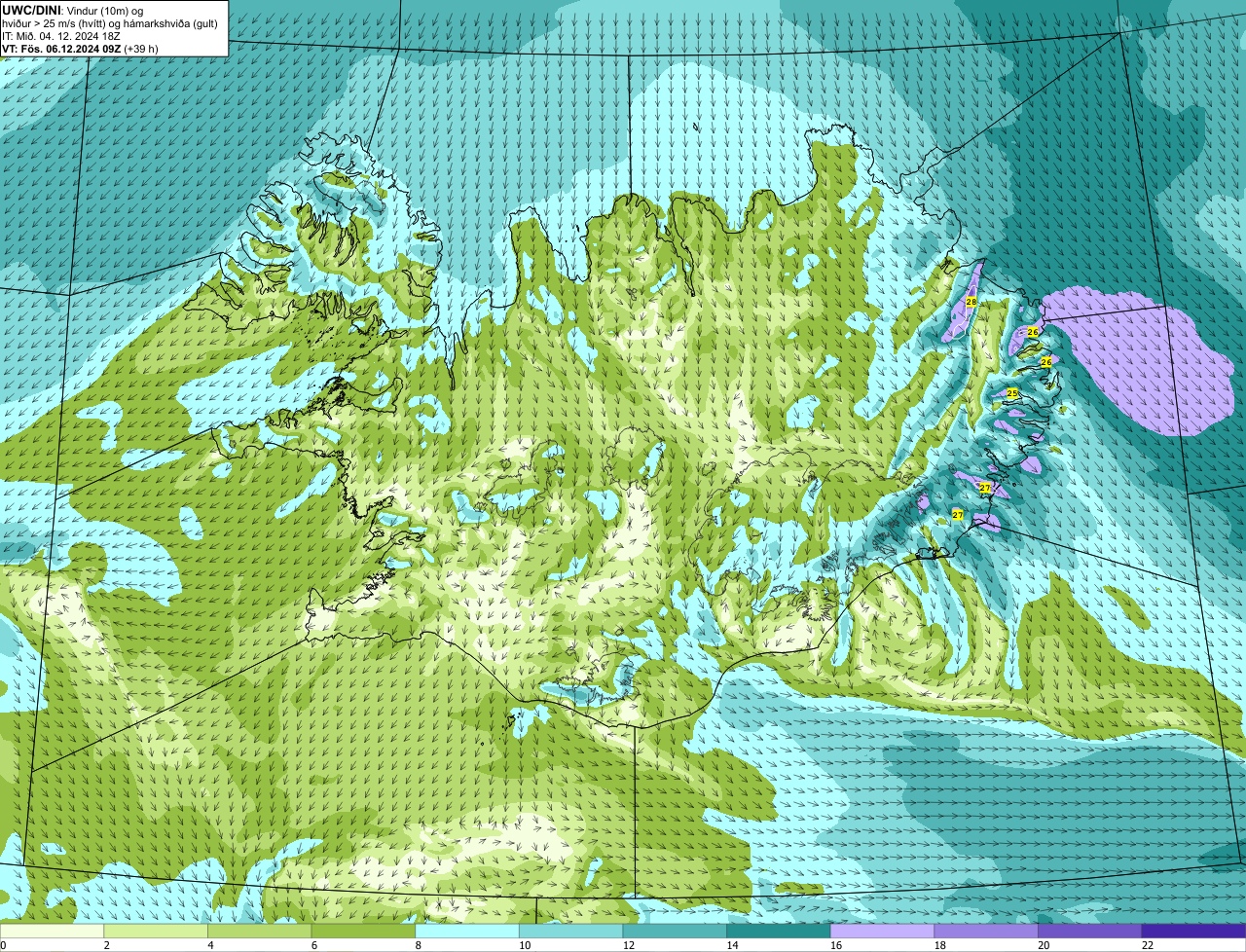Click the 4–6 m/s green legend swatch

(x=260, y=932)
